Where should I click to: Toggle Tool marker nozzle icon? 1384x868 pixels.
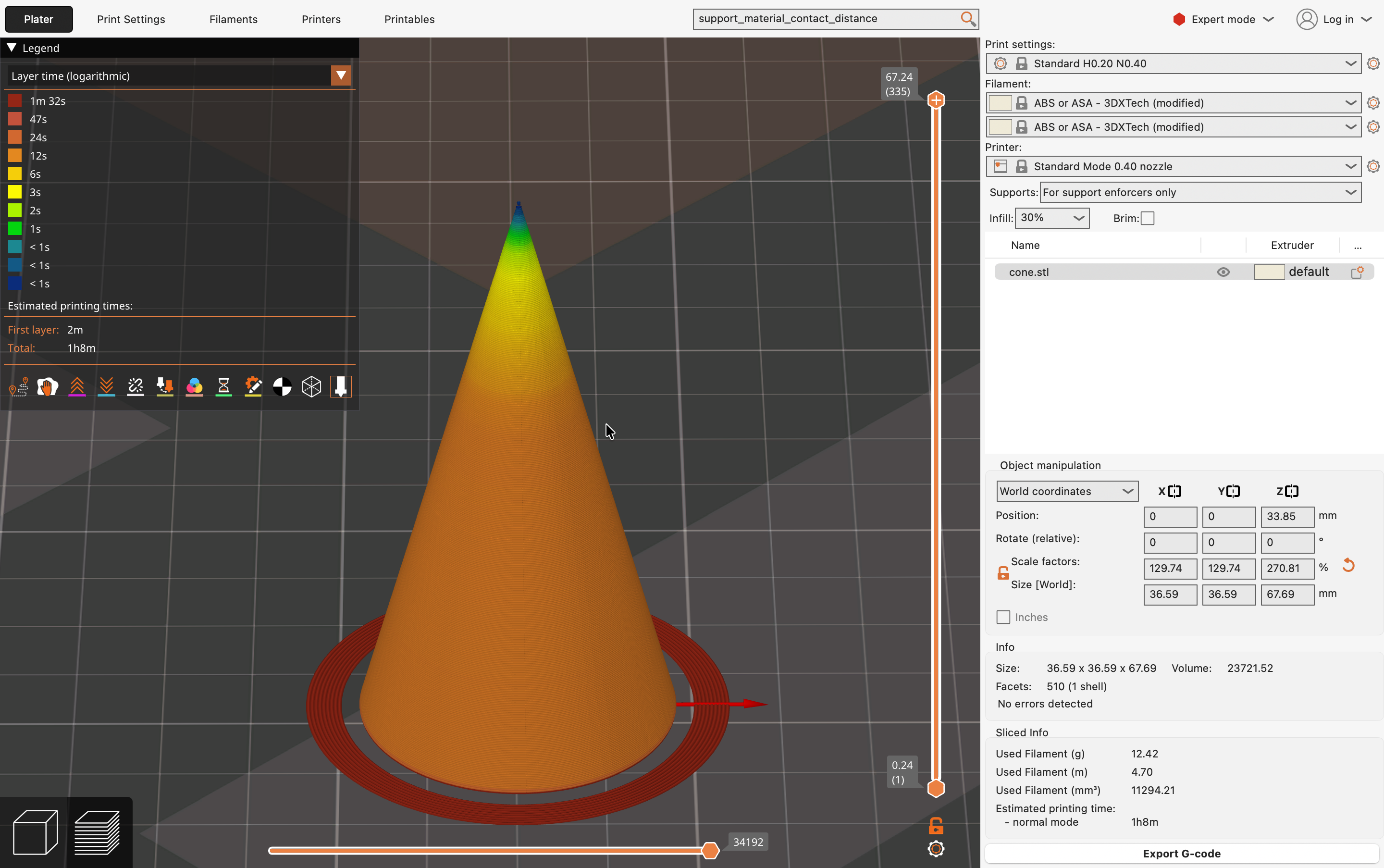(x=340, y=387)
